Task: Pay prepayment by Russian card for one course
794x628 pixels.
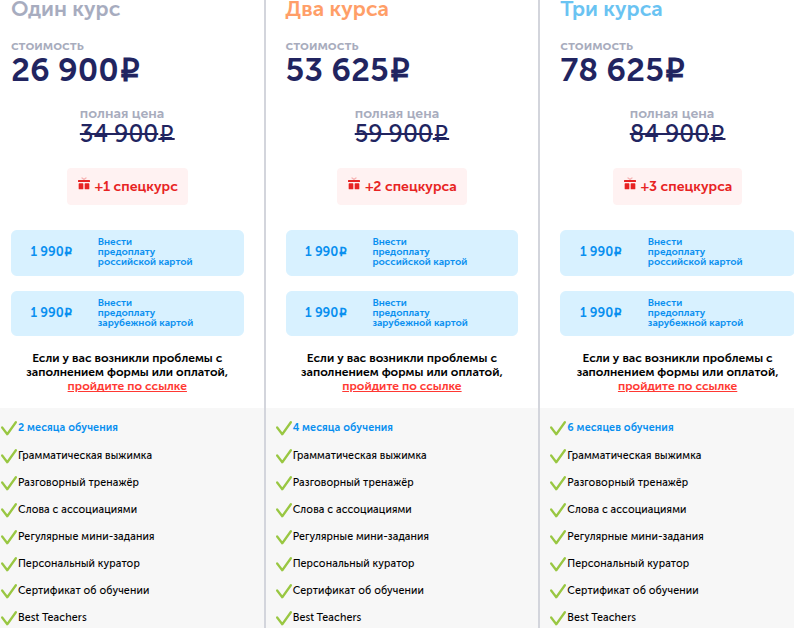Action: pyautogui.click(x=127, y=252)
